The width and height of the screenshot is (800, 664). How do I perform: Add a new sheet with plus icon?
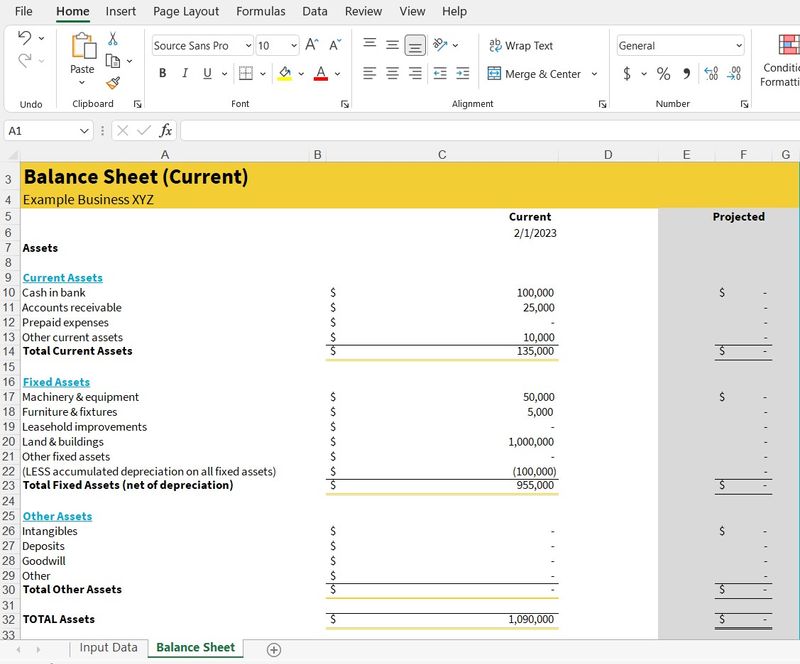273,649
